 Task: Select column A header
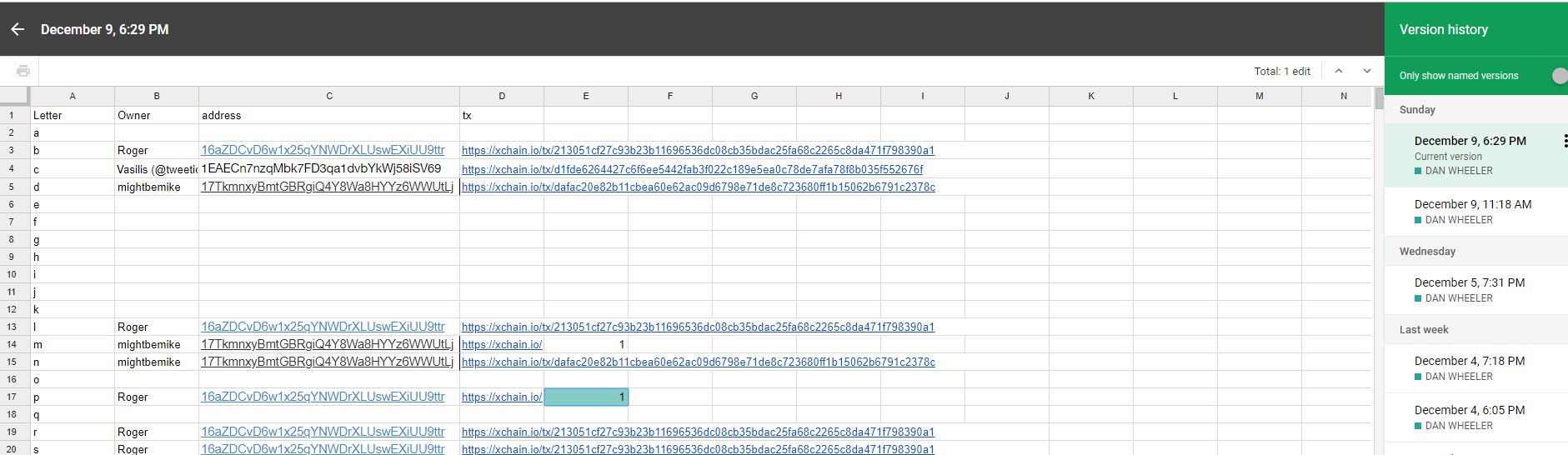[73, 96]
